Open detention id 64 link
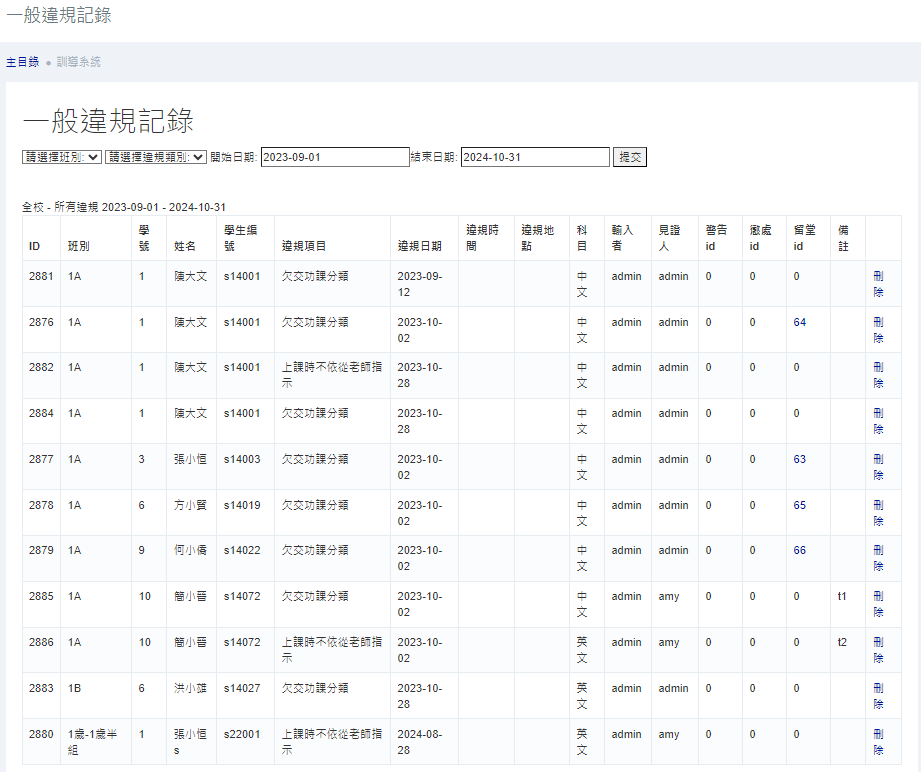The height and width of the screenshot is (772, 921). point(799,322)
